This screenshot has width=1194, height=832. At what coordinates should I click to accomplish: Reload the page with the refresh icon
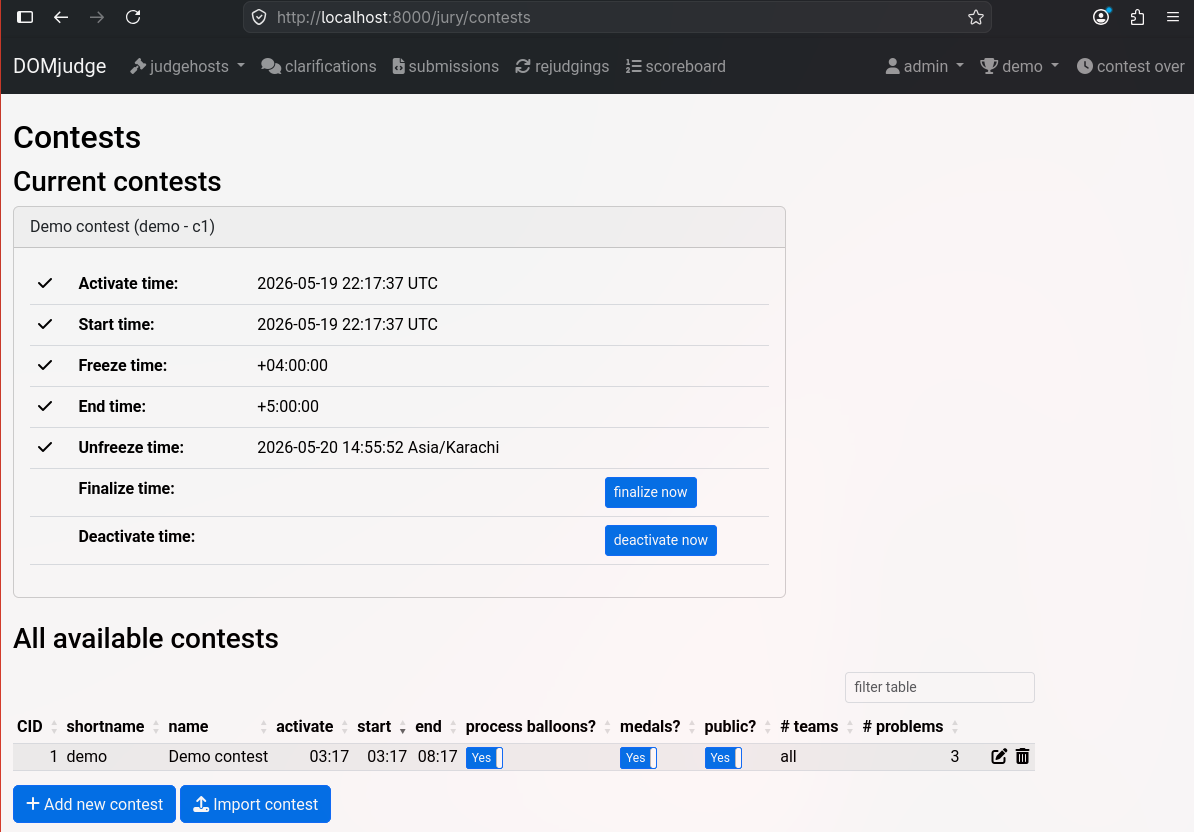(132, 17)
